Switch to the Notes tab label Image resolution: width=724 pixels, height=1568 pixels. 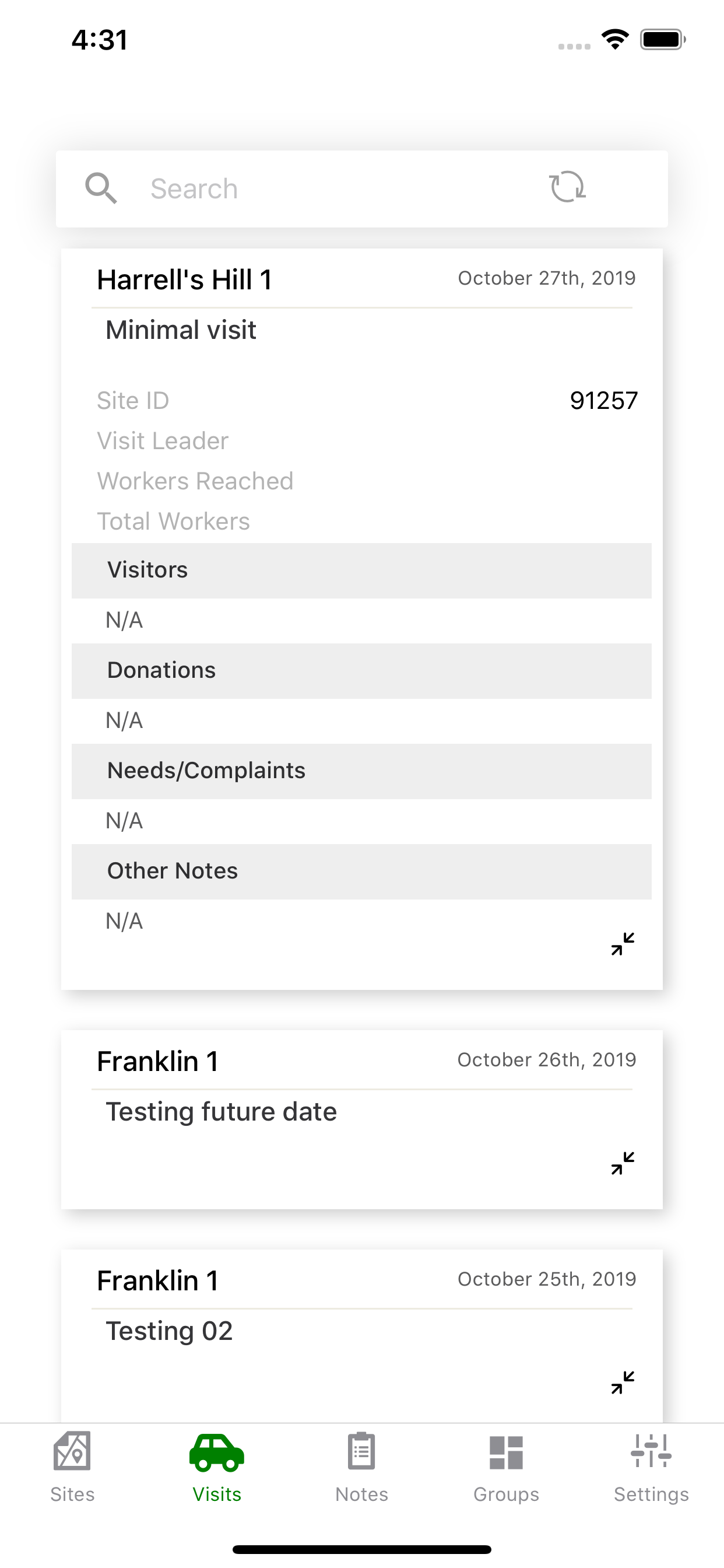point(361,1494)
